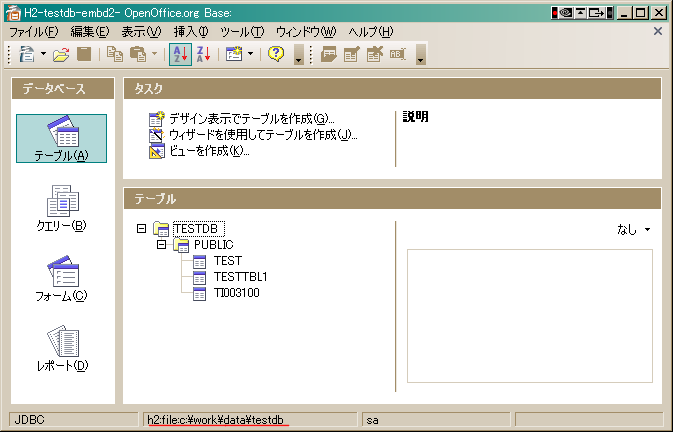This screenshot has width=673, height=432.
Task: Click the JDBC status bar field
Action: click(x=73, y=420)
